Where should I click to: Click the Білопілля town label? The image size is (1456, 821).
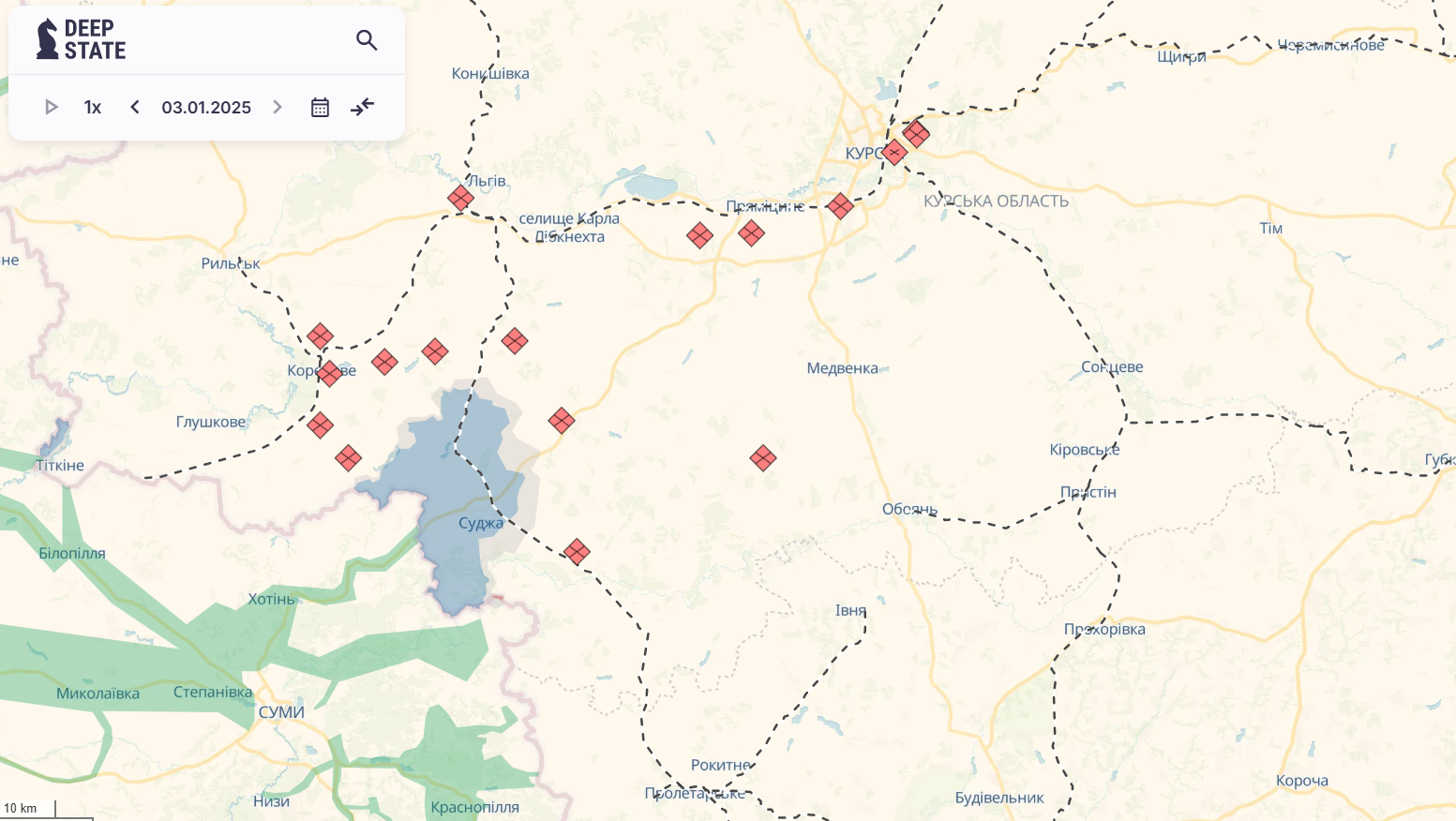[72, 553]
